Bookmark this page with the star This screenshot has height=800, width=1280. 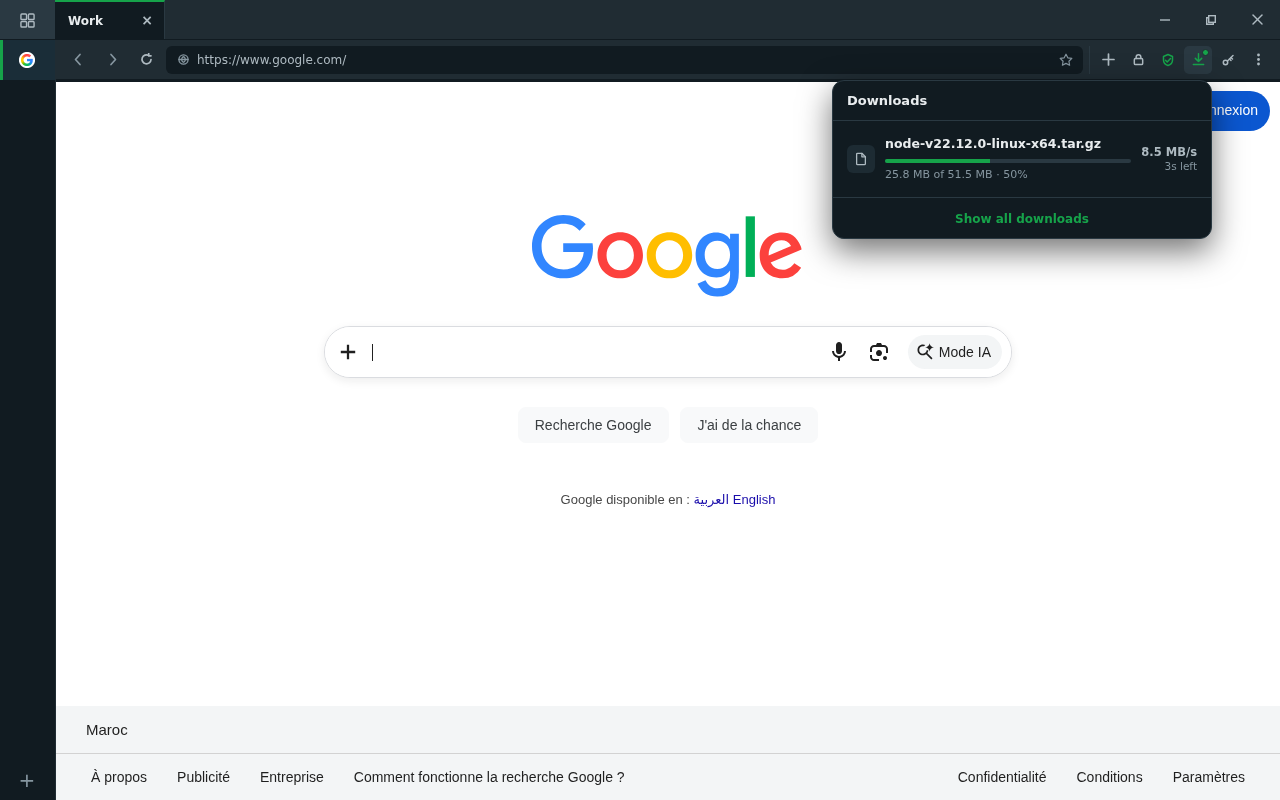[x=1066, y=60]
